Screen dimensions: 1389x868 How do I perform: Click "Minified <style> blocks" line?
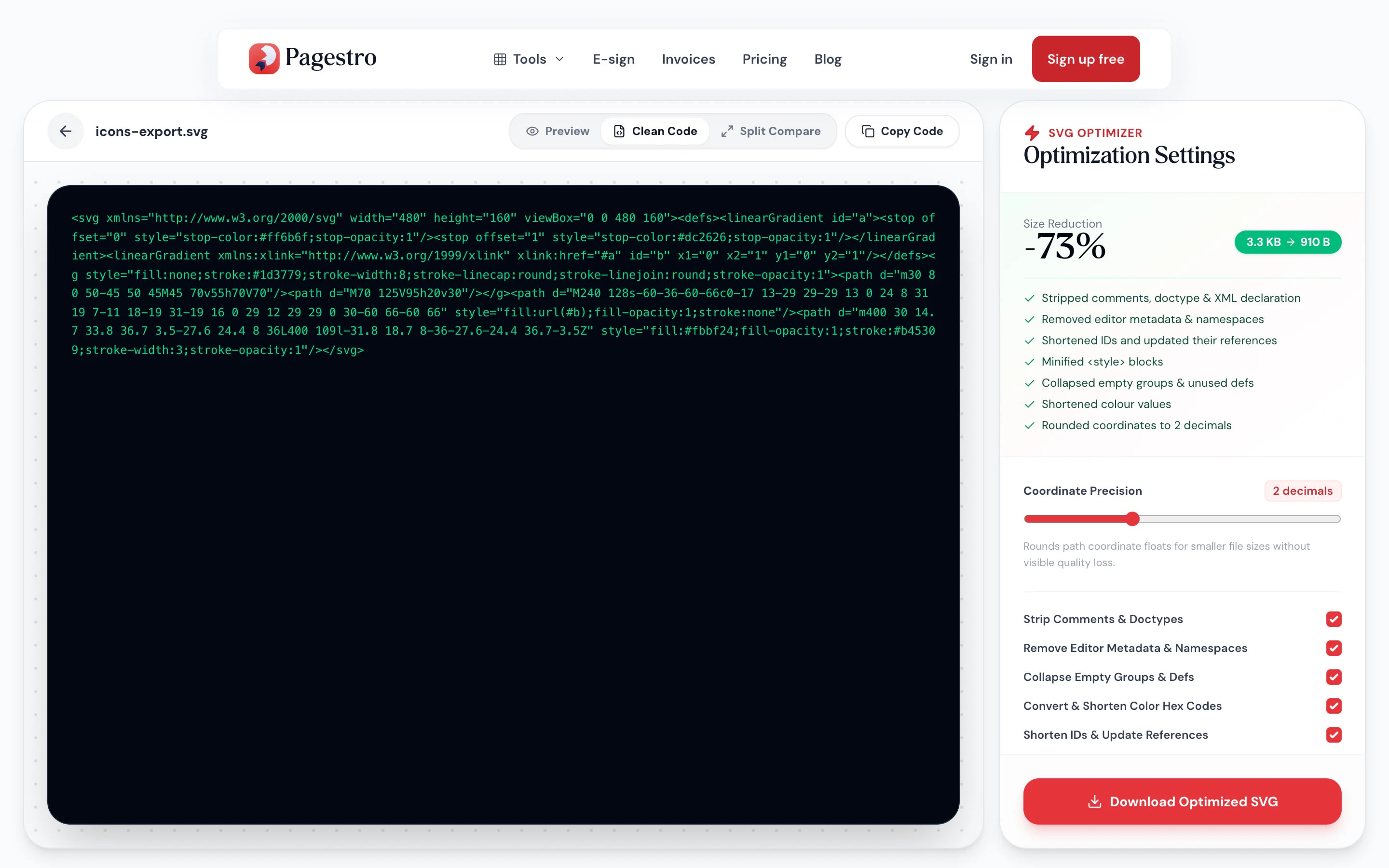[1102, 362]
